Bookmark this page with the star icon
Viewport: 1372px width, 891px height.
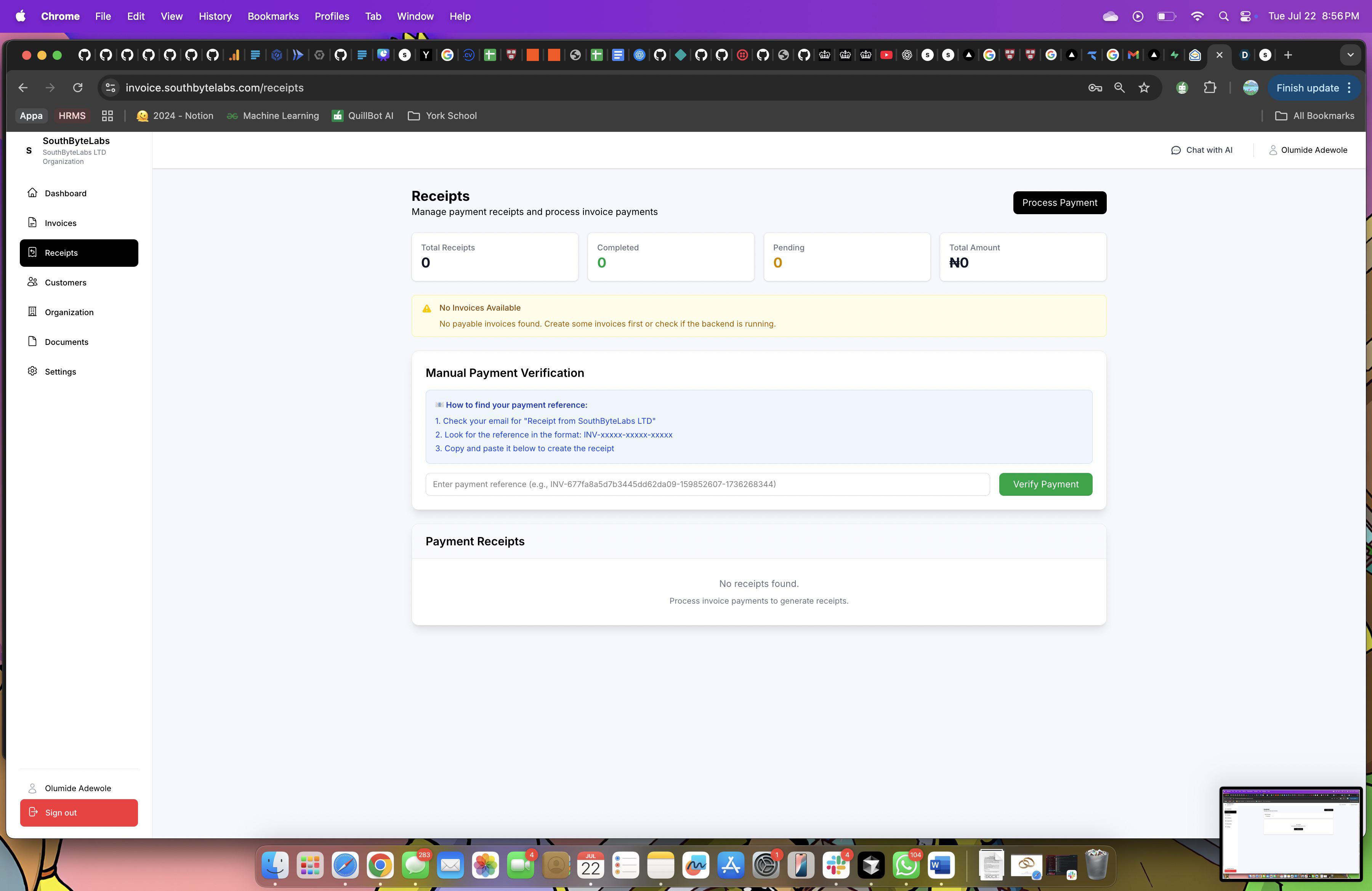tap(1144, 88)
